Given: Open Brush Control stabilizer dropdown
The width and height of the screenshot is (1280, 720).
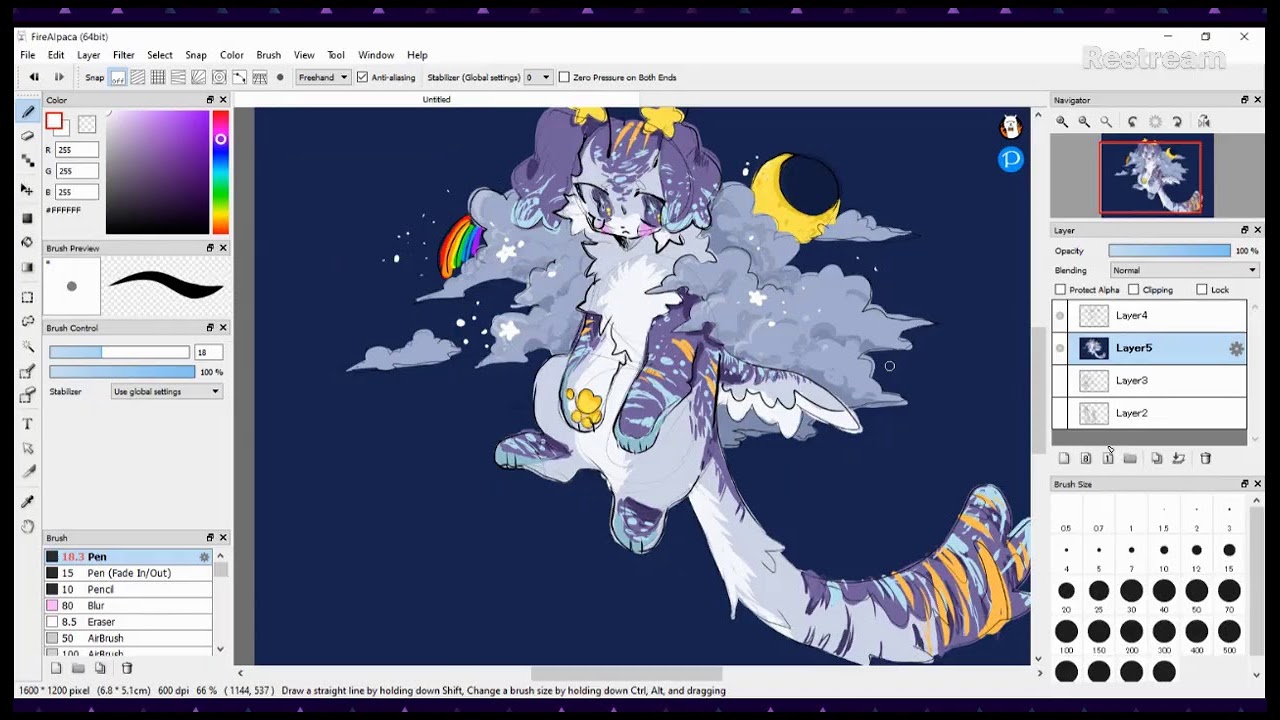Looking at the screenshot, I should click(x=166, y=392).
